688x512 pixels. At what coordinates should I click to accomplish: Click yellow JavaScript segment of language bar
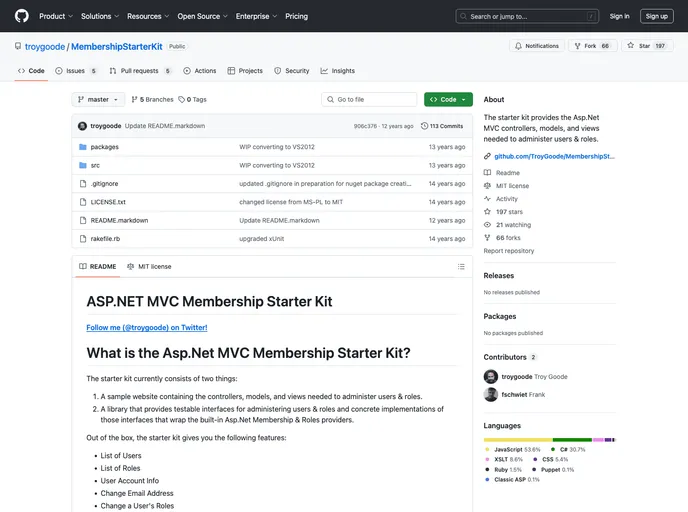click(518, 440)
